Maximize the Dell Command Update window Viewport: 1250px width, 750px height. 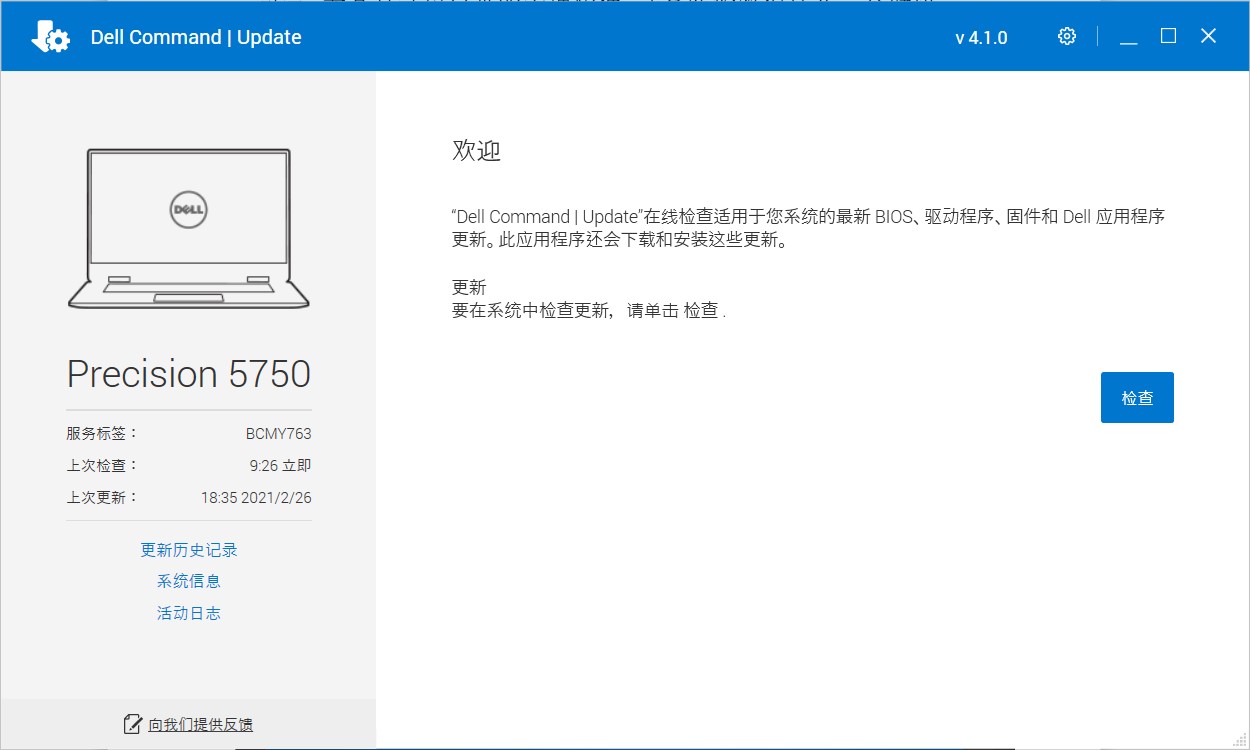coord(1168,36)
